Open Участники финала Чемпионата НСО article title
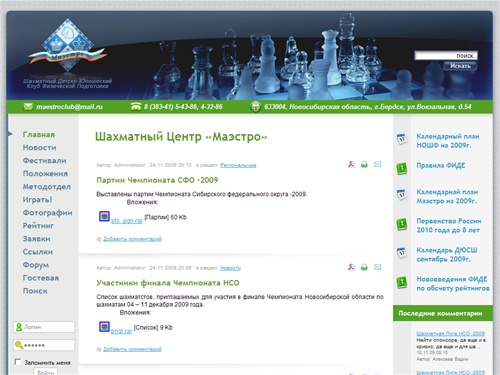Viewport: 500px width, 375px height. coord(168,283)
